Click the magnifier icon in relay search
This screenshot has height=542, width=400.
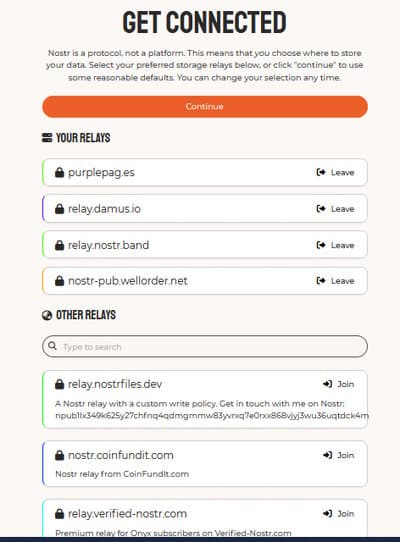point(53,346)
